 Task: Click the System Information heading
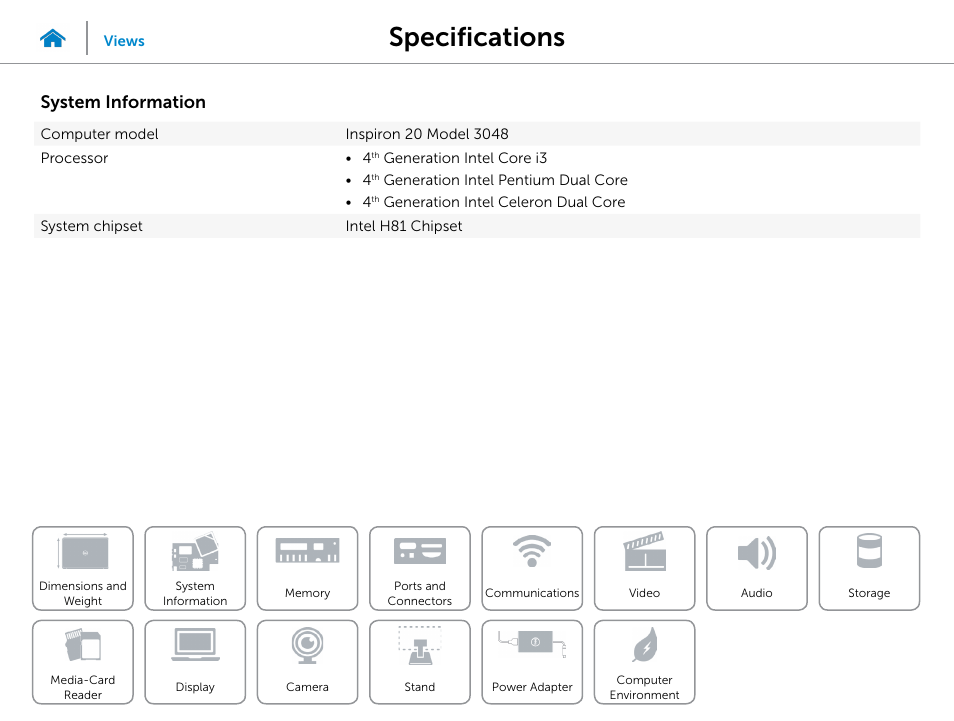[123, 102]
